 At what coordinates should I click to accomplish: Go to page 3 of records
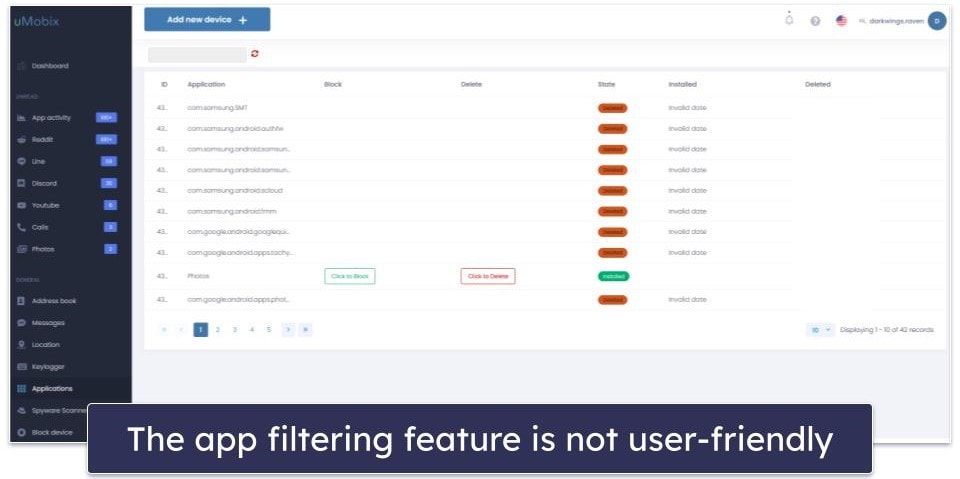point(234,330)
